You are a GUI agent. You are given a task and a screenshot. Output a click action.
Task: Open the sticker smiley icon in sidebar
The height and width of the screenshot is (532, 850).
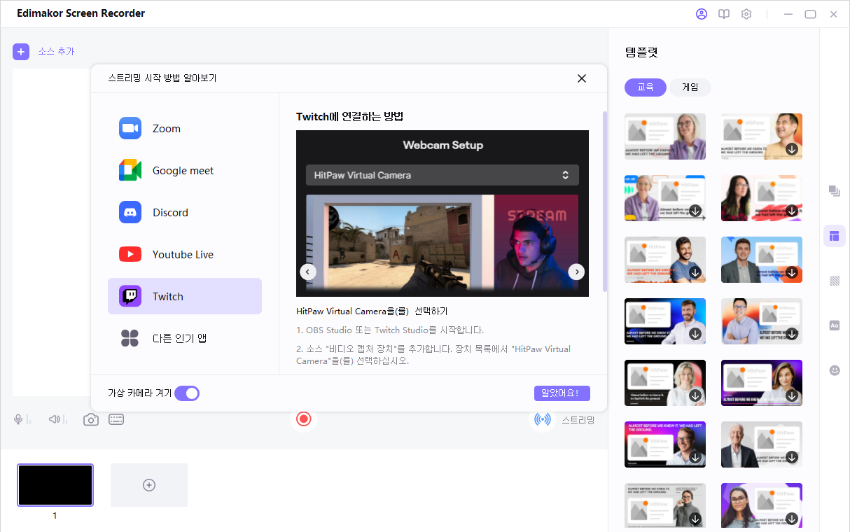pyautogui.click(x=834, y=370)
